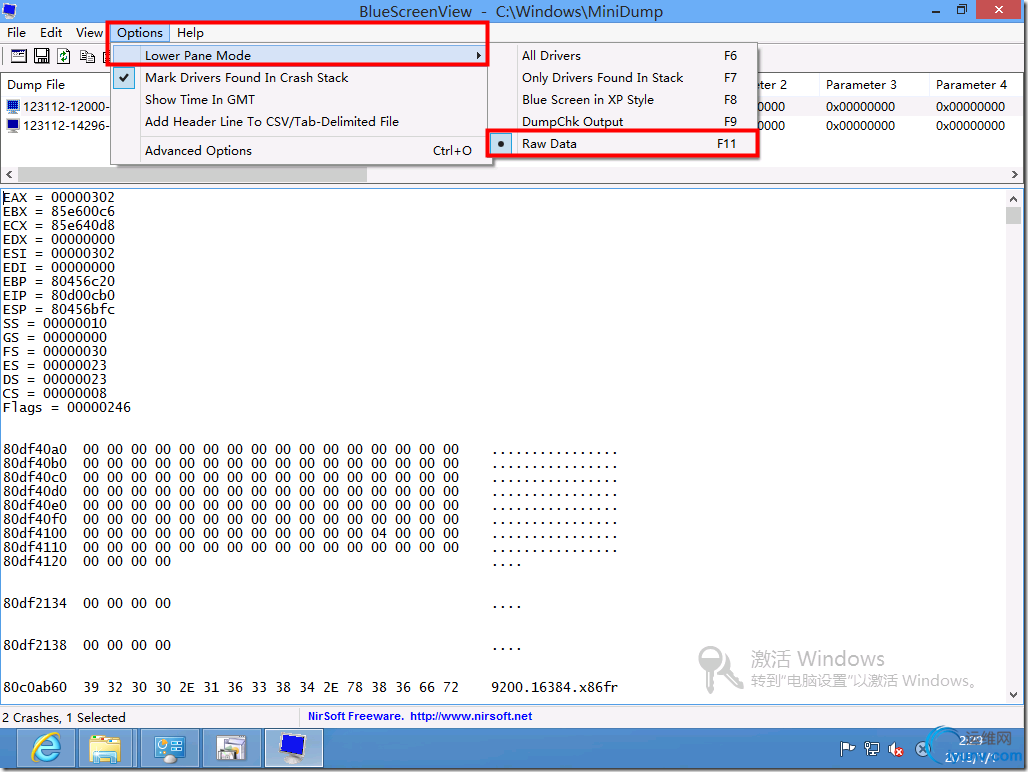The image size is (1028, 772).
Task: Enable Show Time In GMT option
Action: pyautogui.click(x=301, y=100)
